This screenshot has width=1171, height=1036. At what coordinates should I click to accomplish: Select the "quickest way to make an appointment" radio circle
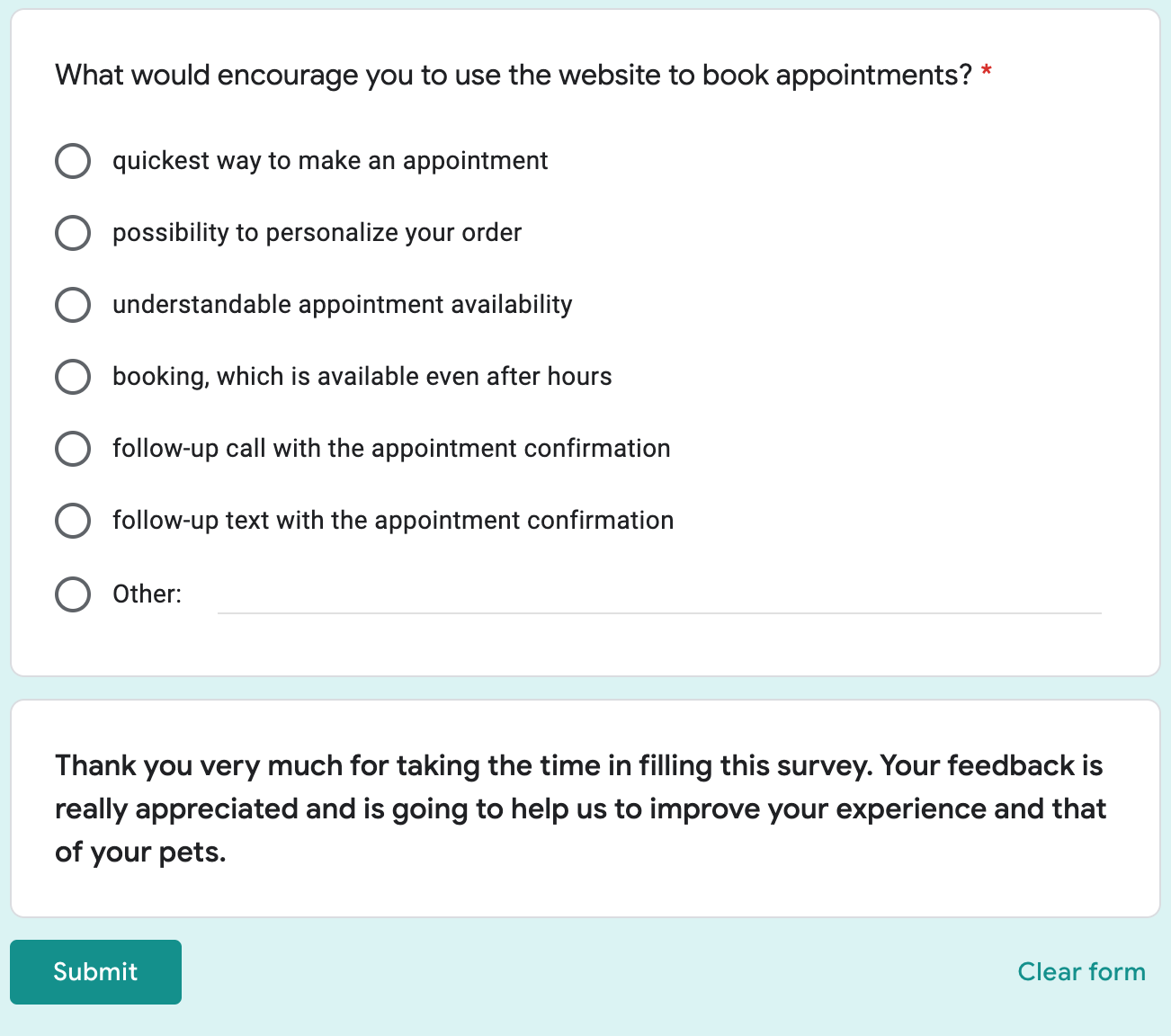pos(73,161)
